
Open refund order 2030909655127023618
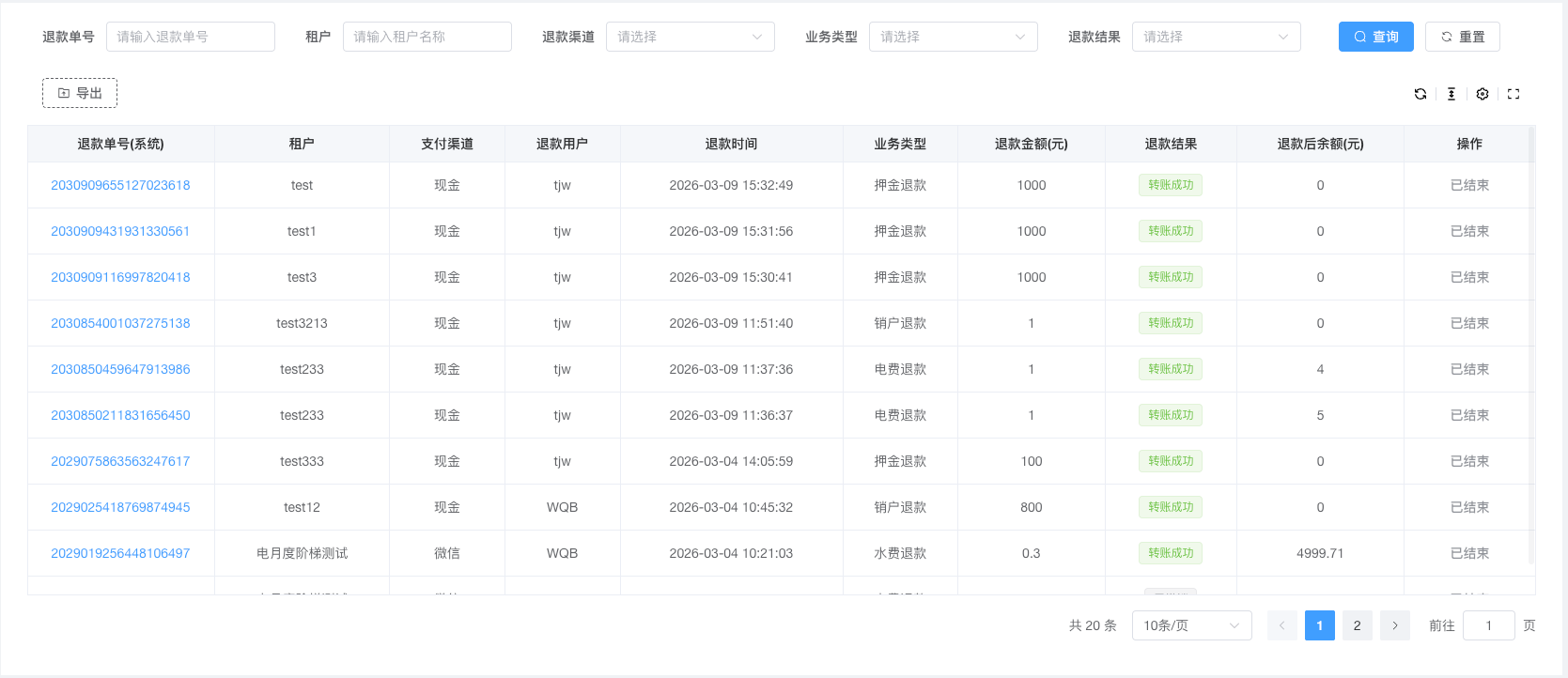[120, 185]
